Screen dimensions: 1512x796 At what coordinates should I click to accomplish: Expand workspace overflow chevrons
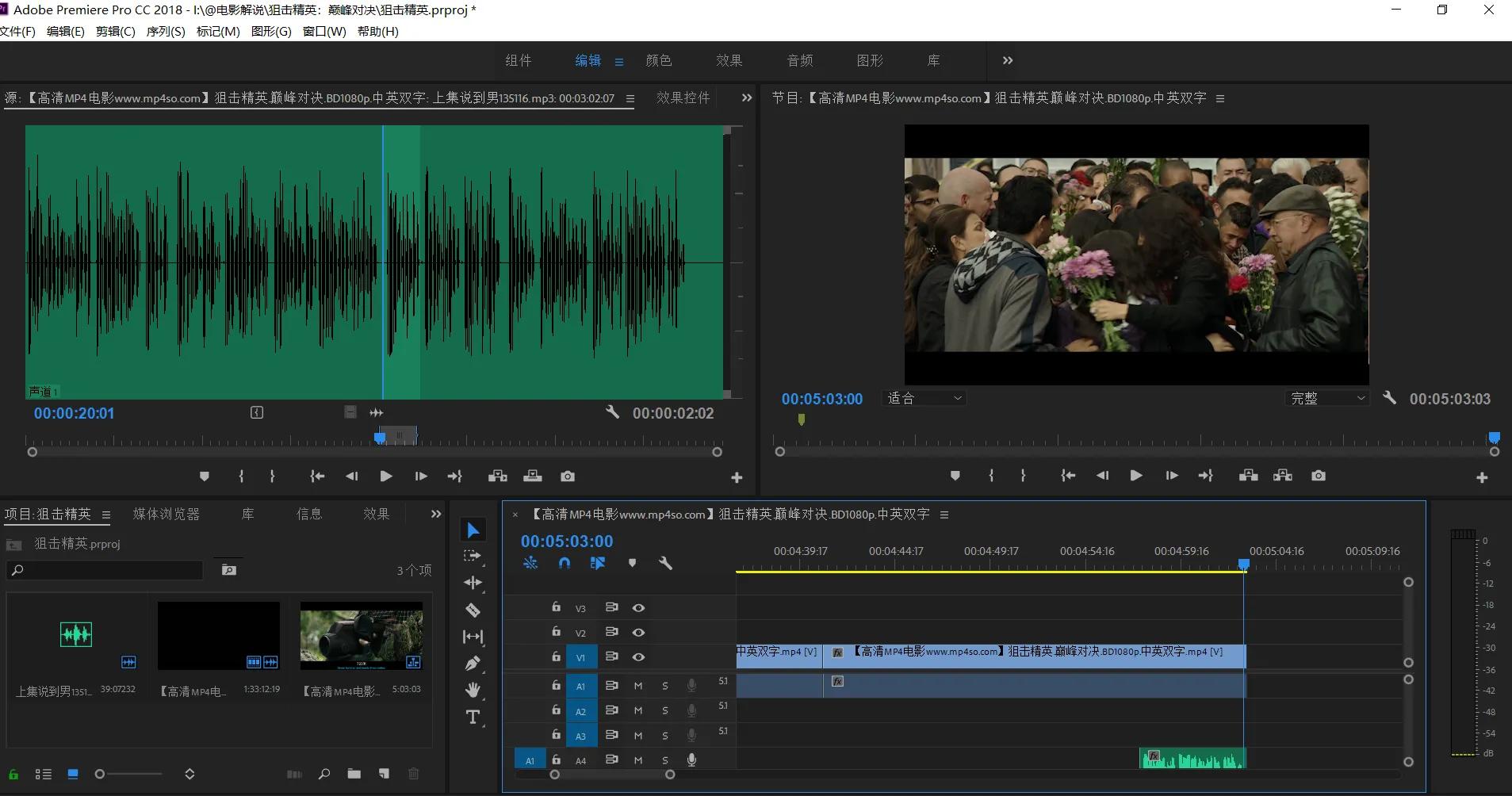pyautogui.click(x=1008, y=60)
